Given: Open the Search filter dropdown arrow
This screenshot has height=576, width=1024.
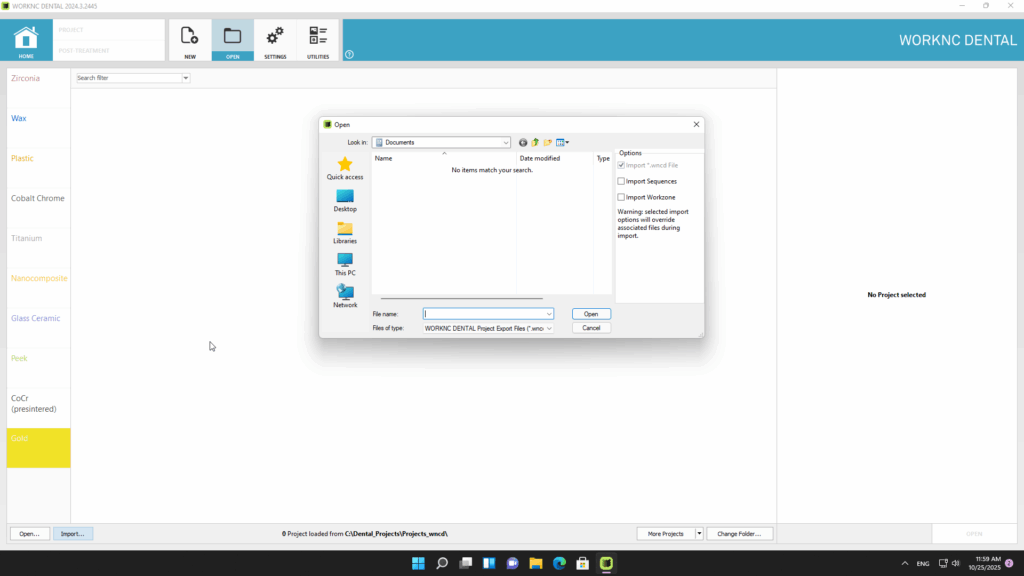Looking at the screenshot, I should (x=186, y=78).
